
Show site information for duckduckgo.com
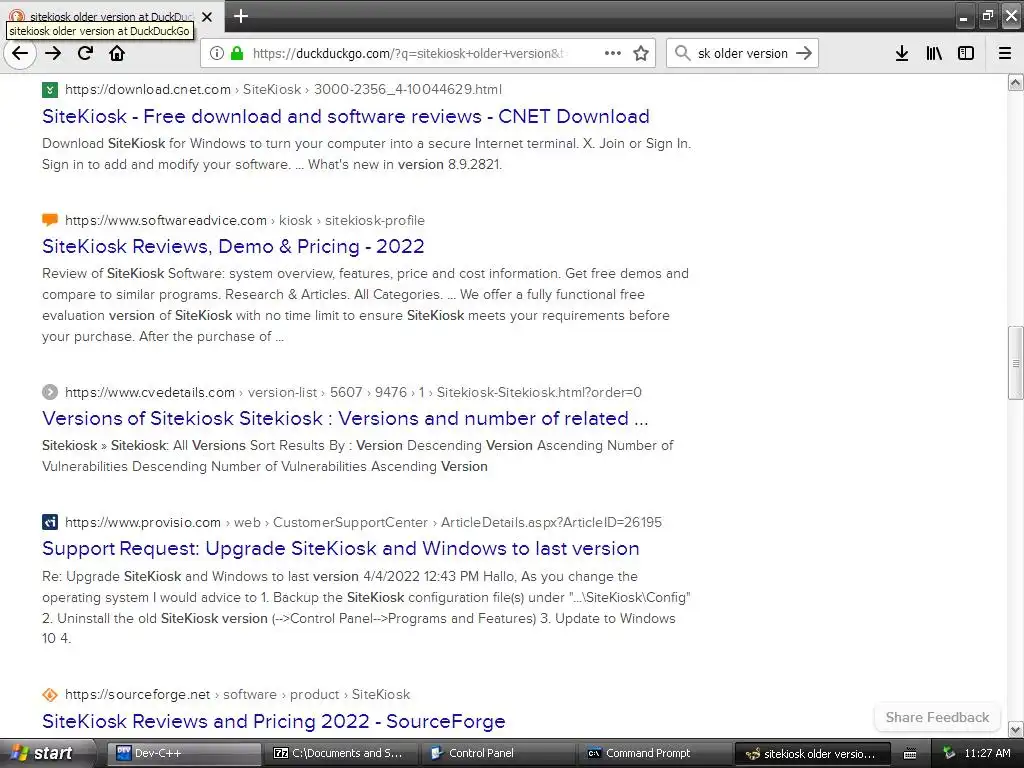pyautogui.click(x=217, y=54)
